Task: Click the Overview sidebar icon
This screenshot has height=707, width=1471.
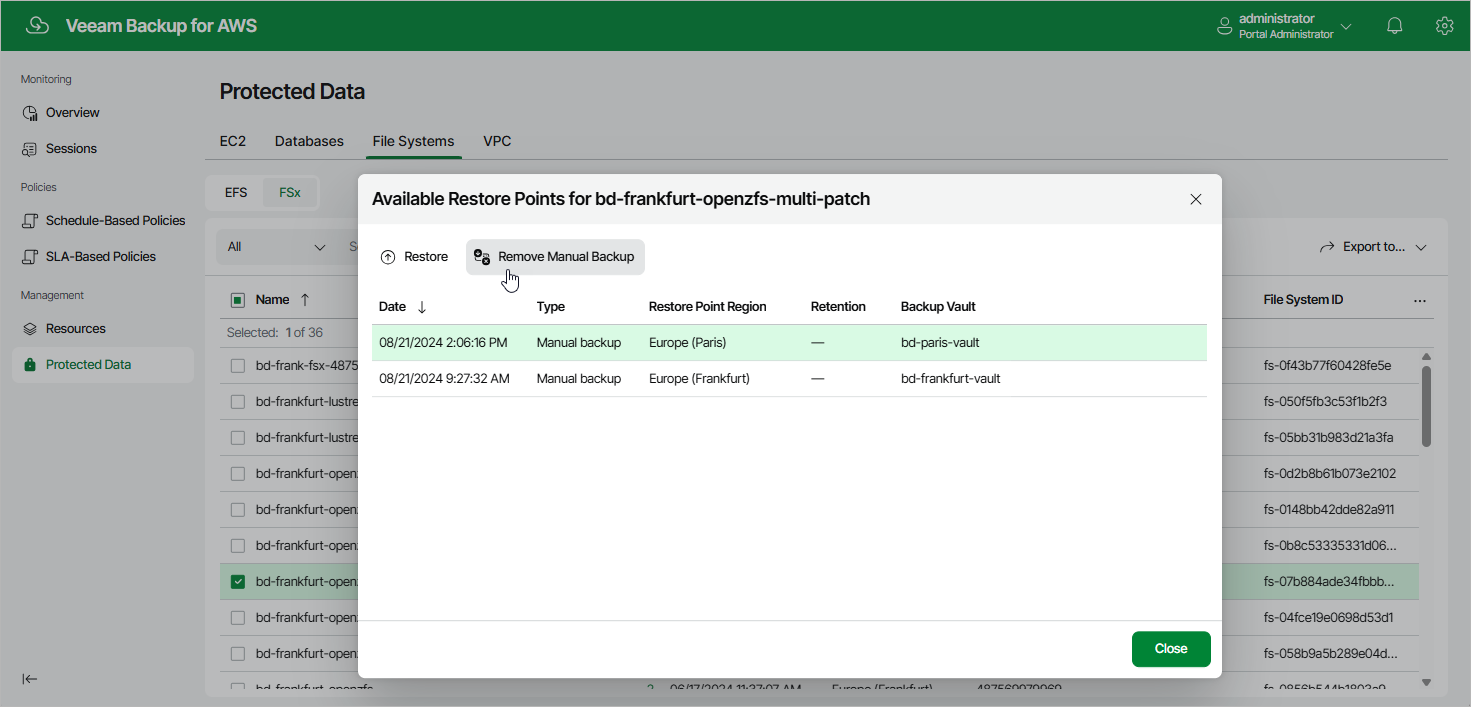Action: click(x=30, y=113)
